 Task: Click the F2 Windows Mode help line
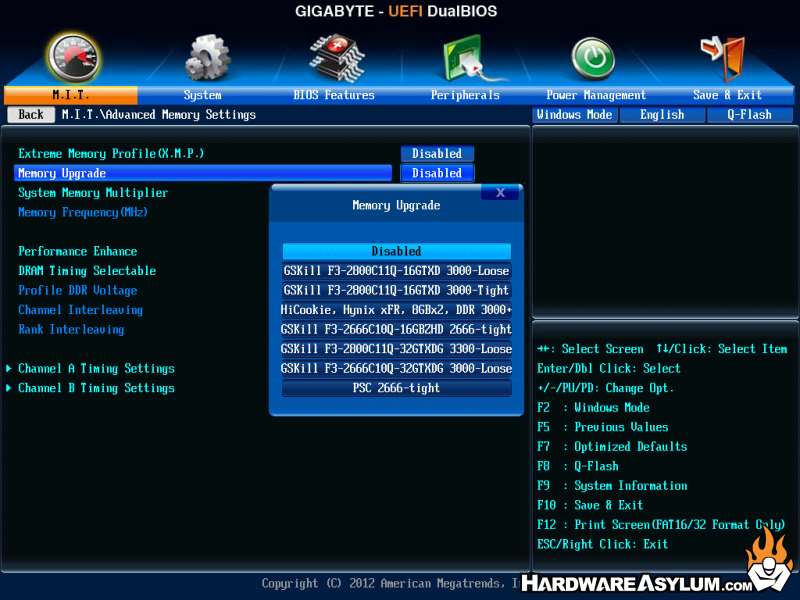click(x=593, y=408)
